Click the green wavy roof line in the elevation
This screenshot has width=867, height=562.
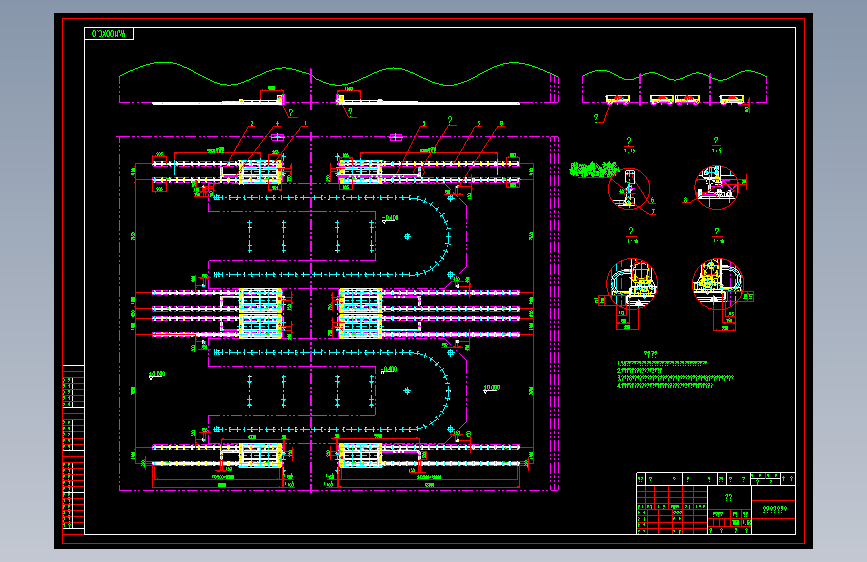click(x=338, y=74)
